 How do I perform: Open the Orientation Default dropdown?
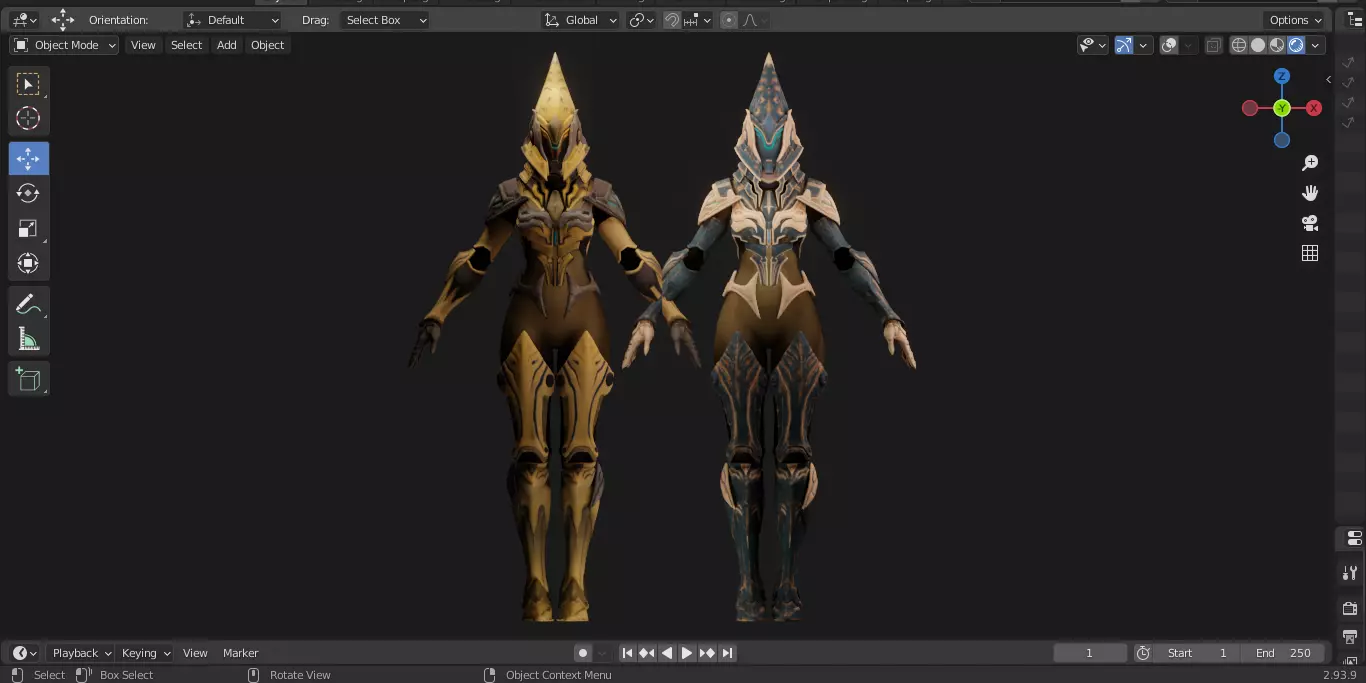[233, 20]
